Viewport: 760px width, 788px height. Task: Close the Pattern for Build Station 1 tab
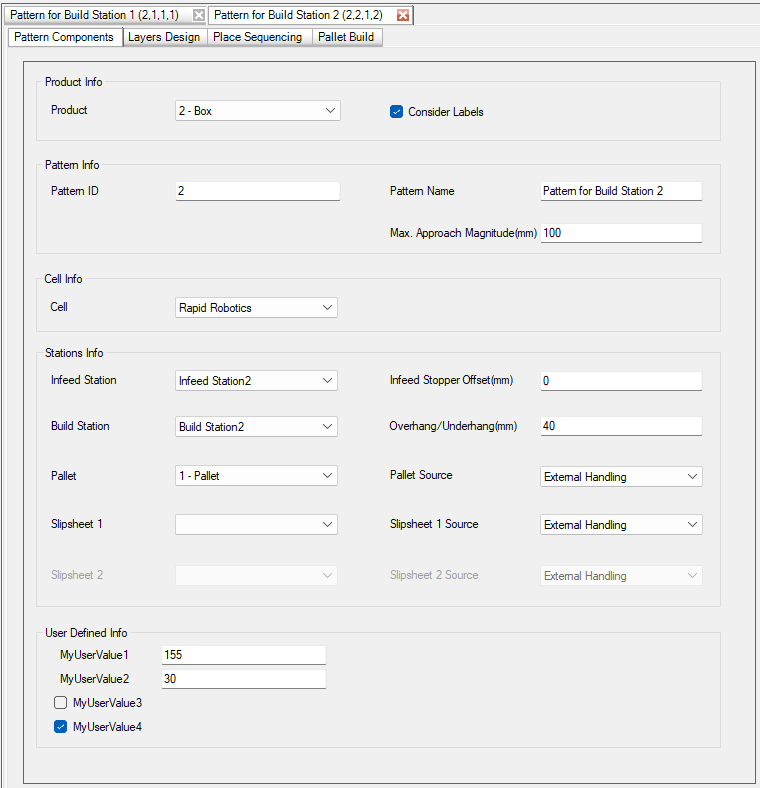[199, 15]
